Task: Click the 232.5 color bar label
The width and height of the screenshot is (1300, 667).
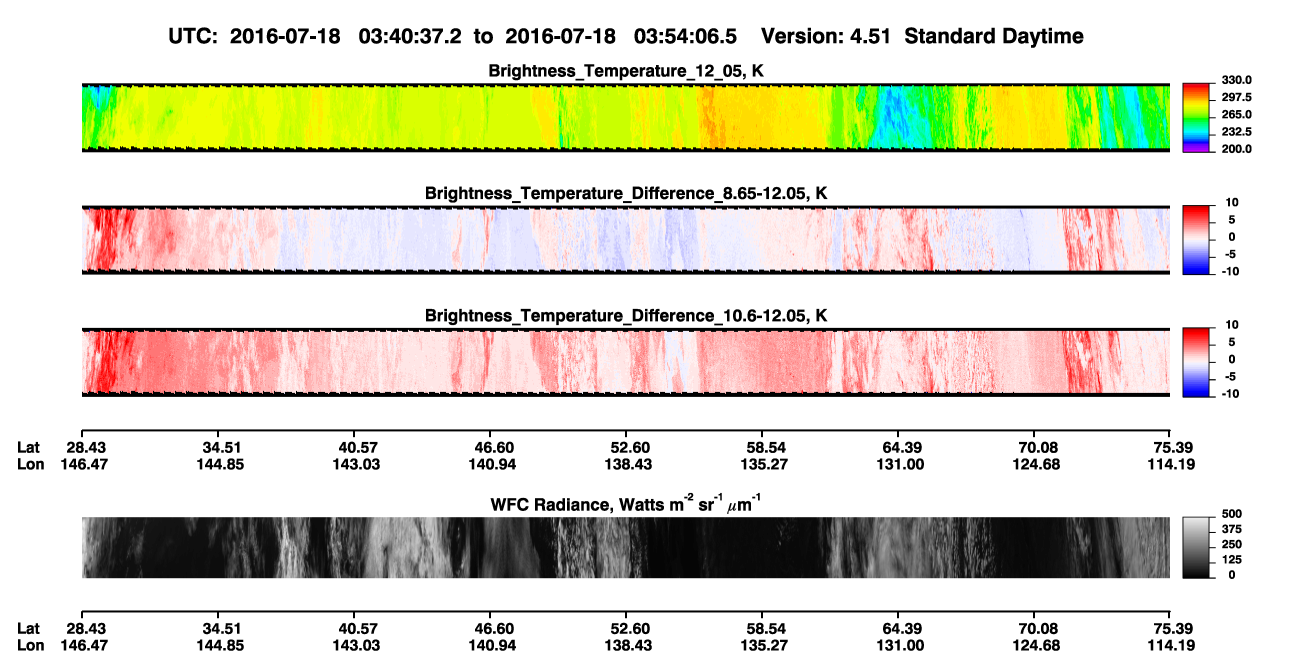Action: point(1237,131)
